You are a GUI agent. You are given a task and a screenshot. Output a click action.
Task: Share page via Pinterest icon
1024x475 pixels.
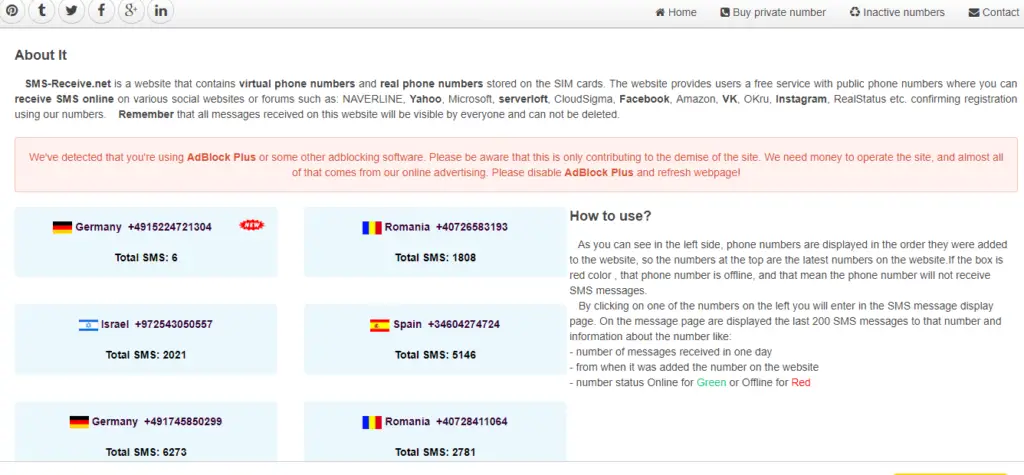(x=12, y=11)
